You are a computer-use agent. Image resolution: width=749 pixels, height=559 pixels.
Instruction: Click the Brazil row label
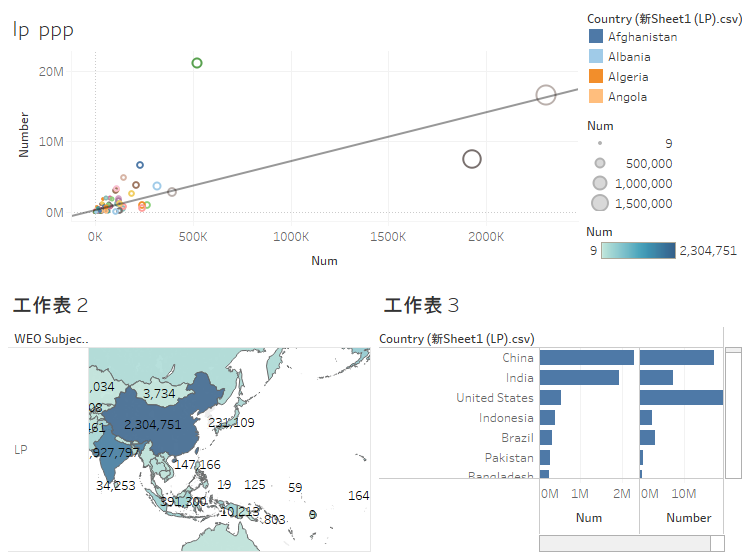(x=517, y=438)
